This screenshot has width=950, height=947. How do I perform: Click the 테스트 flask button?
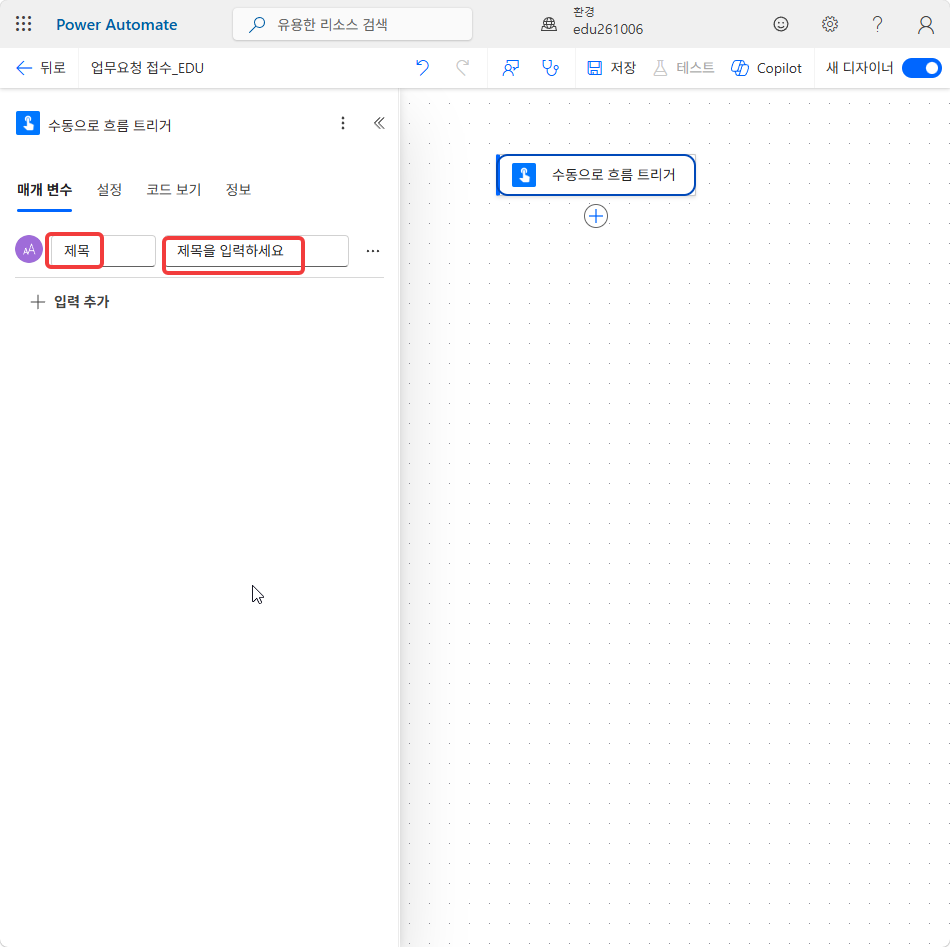coord(683,68)
